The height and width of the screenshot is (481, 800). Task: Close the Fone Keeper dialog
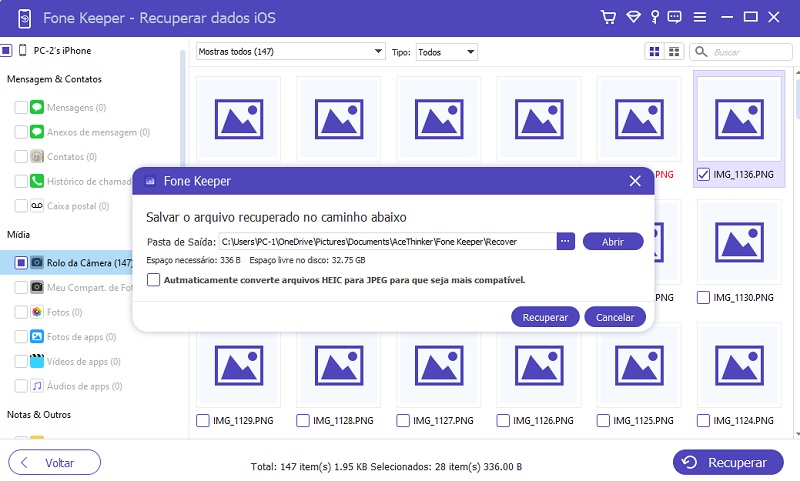click(x=635, y=181)
